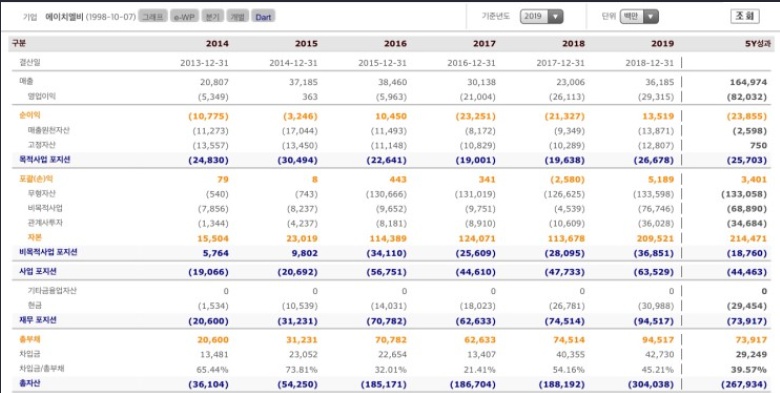Open the 기준년도 2019 dropdown
Image resolution: width=780 pixels, height=393 pixels.
(x=541, y=16)
